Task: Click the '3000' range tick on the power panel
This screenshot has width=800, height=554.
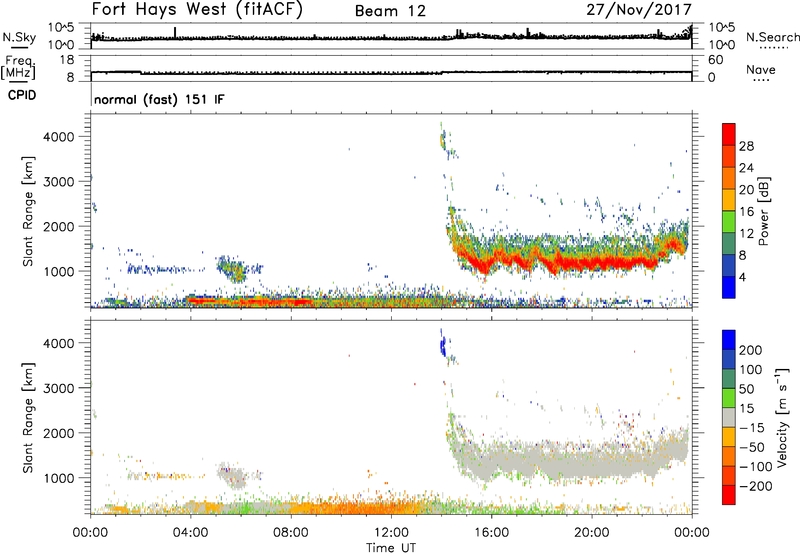Action: (x=58, y=182)
